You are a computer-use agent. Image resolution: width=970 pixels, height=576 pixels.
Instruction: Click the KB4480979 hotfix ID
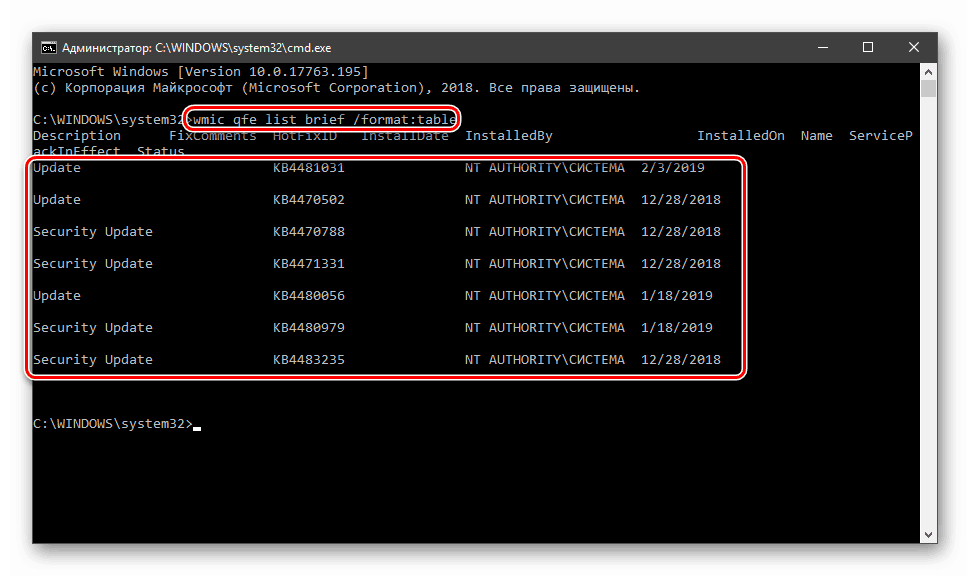tap(309, 327)
